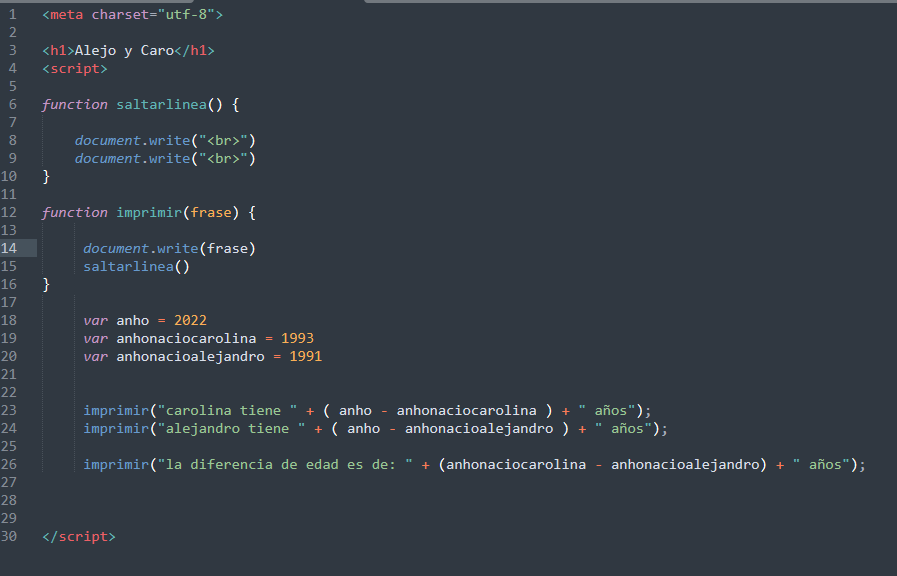This screenshot has height=576, width=897.
Task: Click the " años" string on line 26
Action: click(x=821, y=464)
